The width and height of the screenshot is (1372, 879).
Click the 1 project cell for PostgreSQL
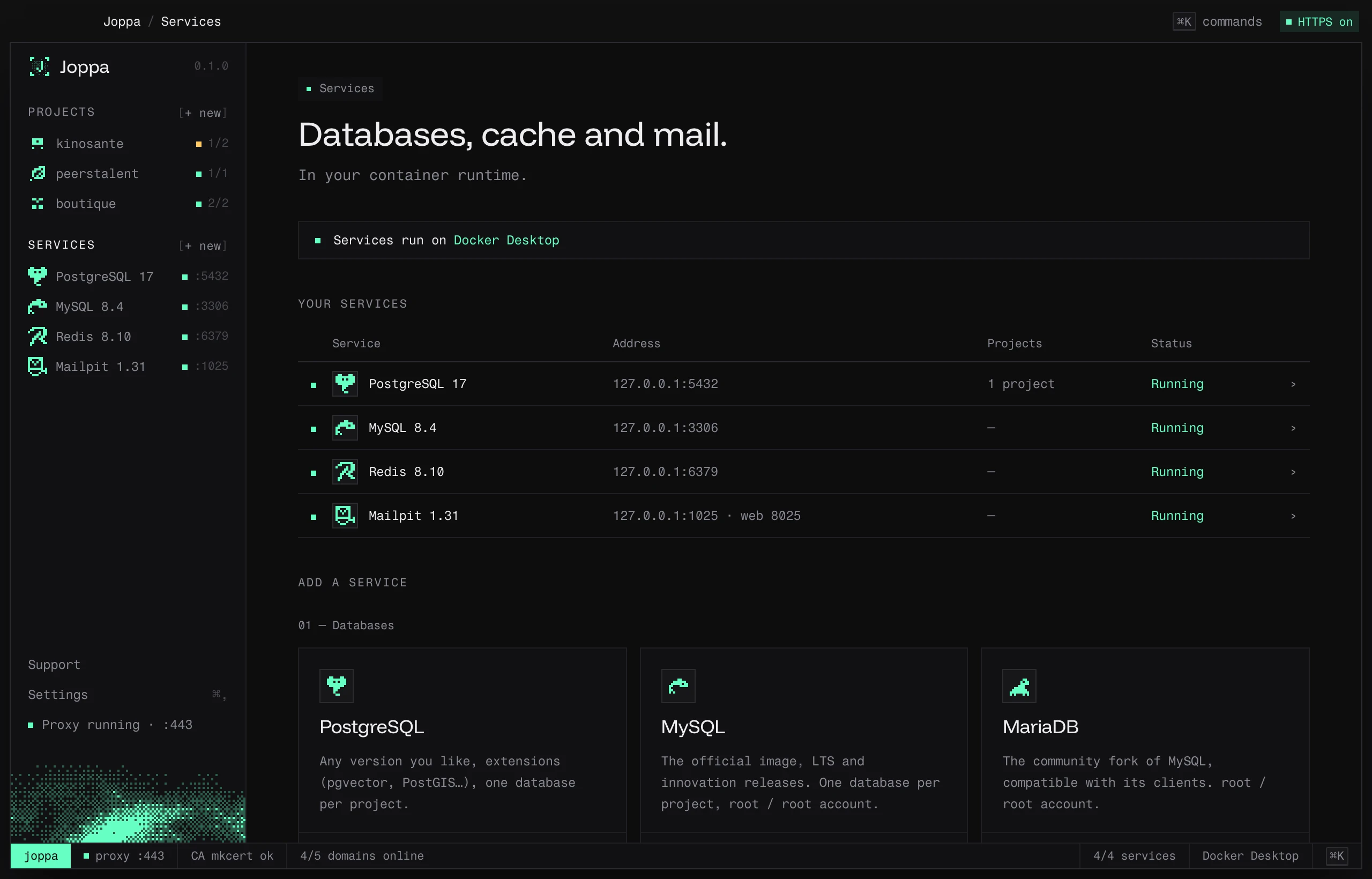pyautogui.click(x=1021, y=384)
